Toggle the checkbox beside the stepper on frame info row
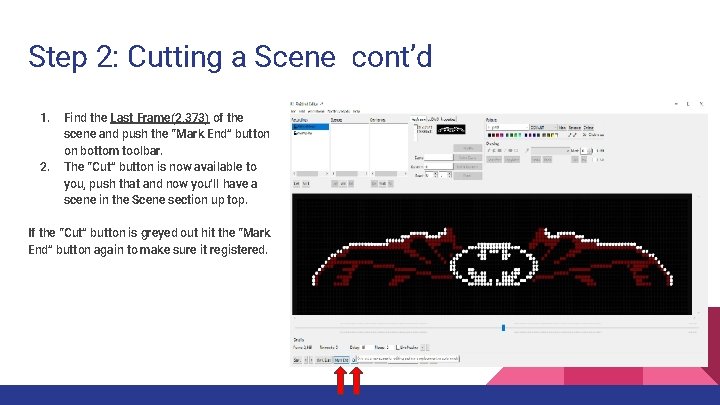This screenshot has height=405, width=720. pos(398,348)
